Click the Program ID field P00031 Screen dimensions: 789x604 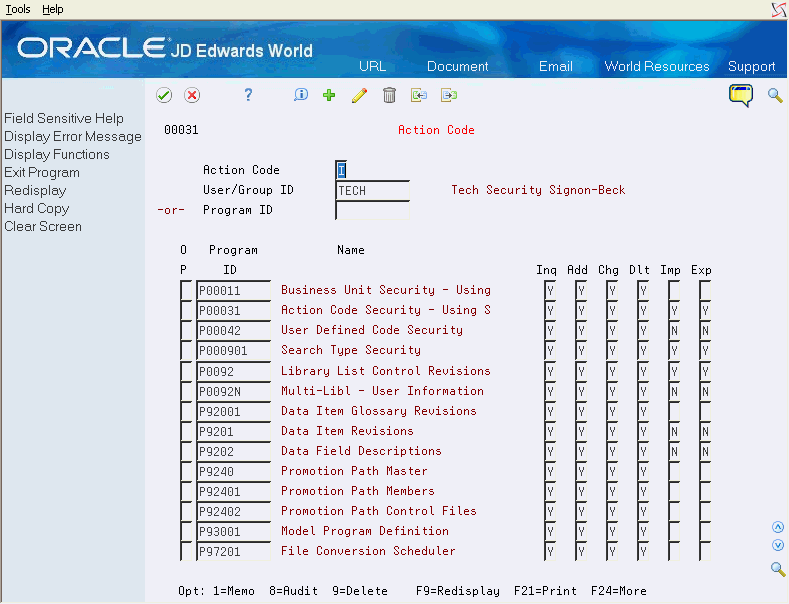[x=233, y=311]
